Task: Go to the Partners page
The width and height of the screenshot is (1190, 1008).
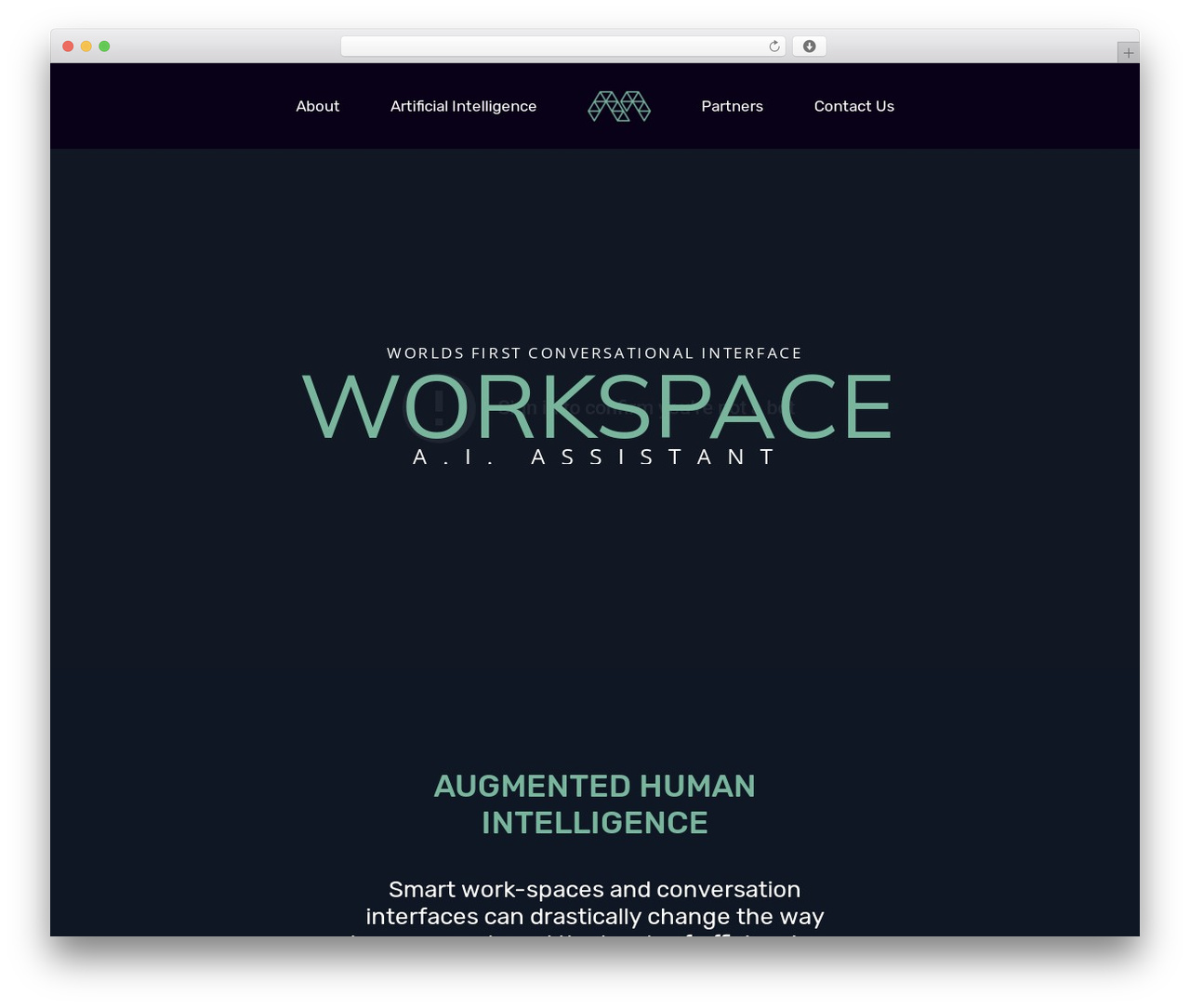Action: tap(732, 106)
